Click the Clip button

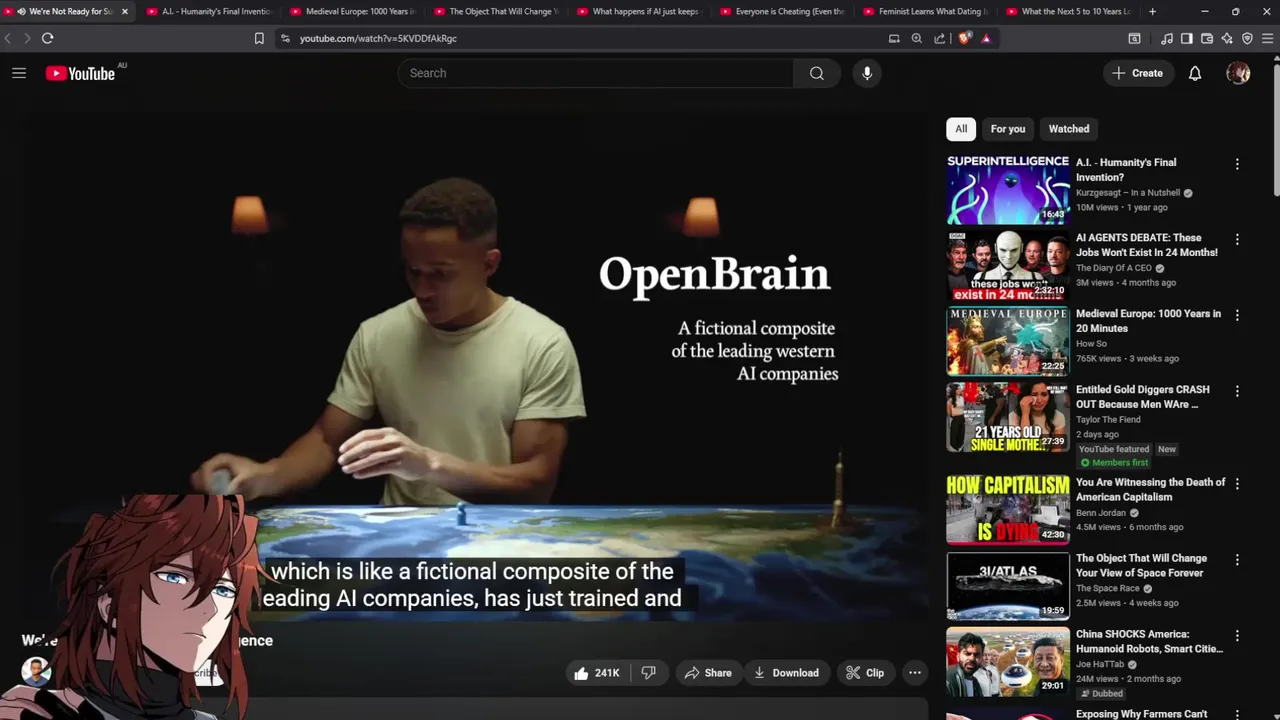865,673
